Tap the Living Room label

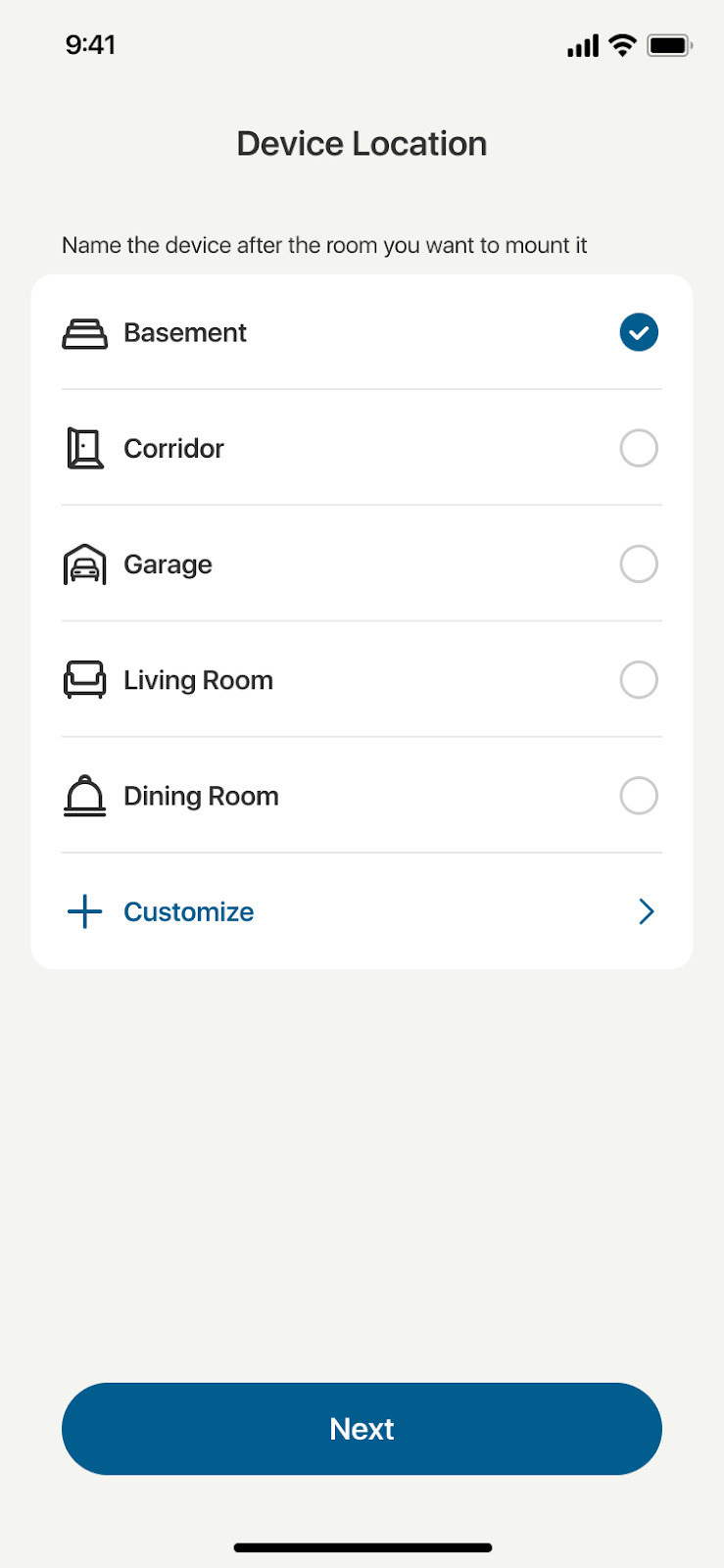click(198, 680)
